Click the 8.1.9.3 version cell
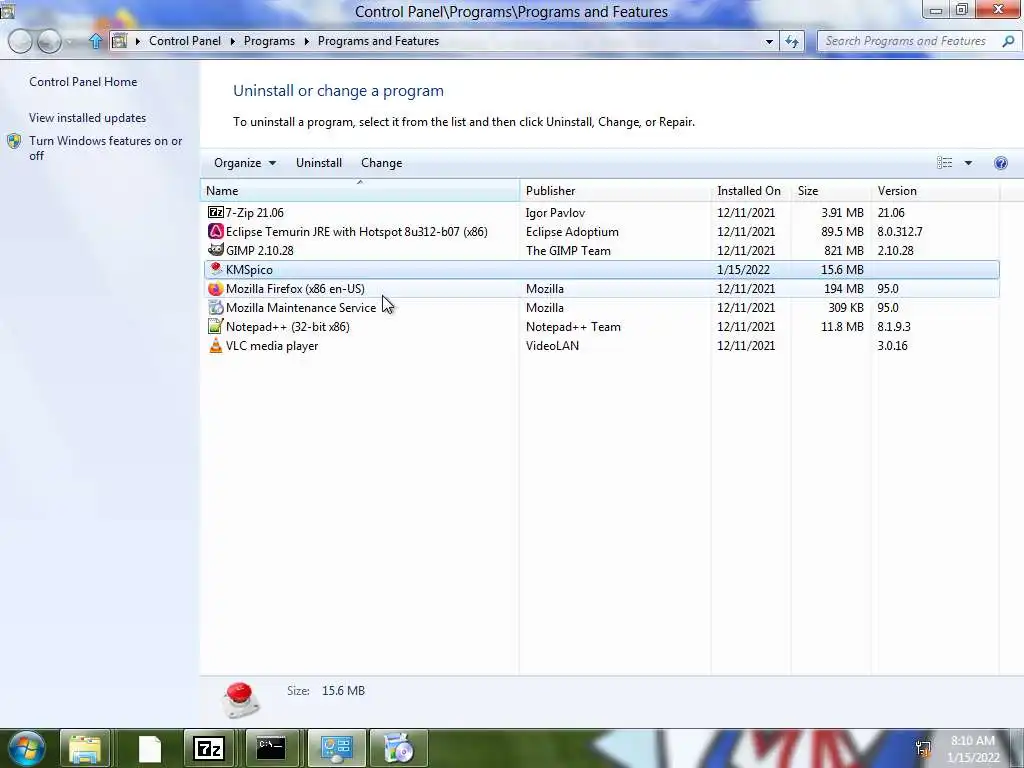 [x=894, y=326]
